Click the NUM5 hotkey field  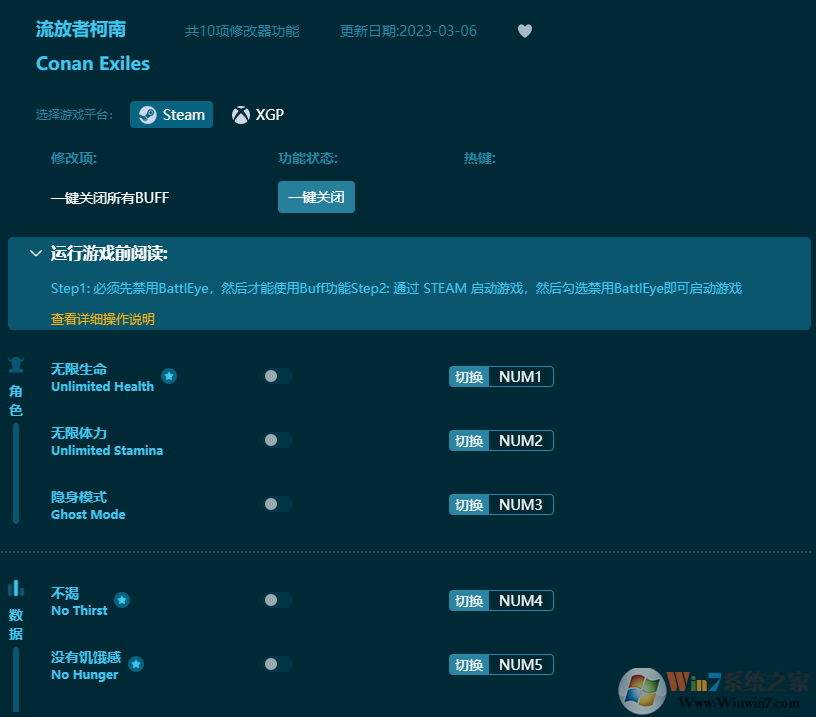coord(521,665)
